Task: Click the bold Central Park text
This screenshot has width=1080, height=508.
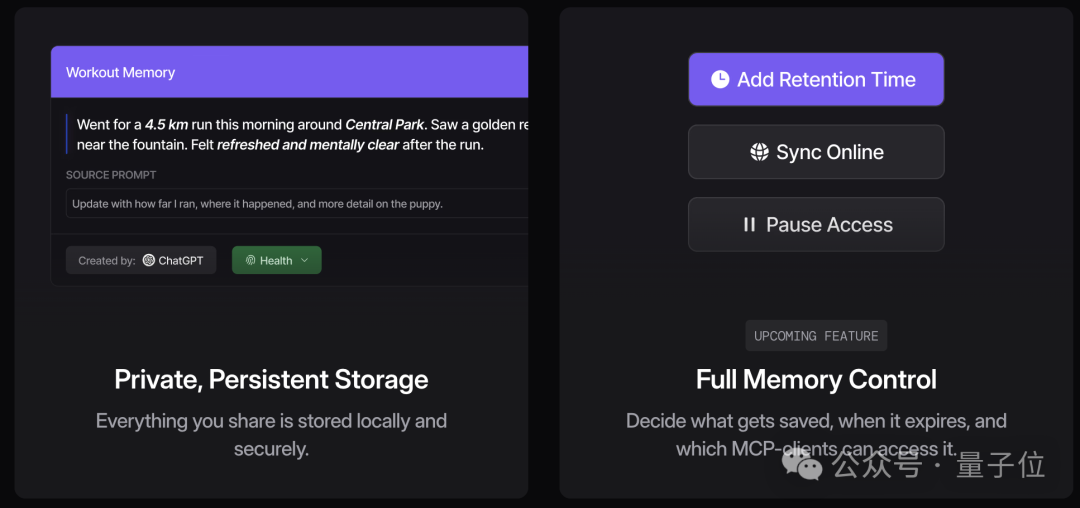Action: pyautogui.click(x=385, y=125)
